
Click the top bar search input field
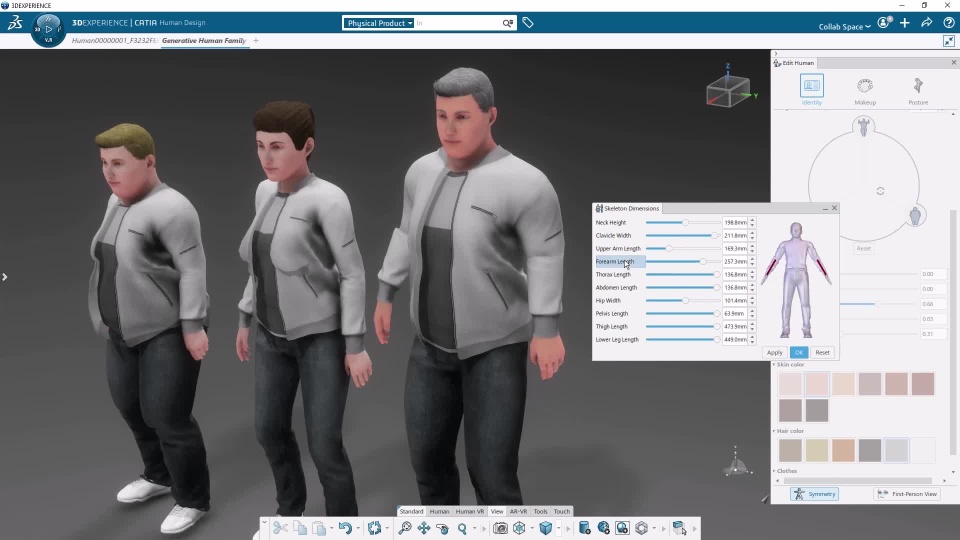coord(457,23)
